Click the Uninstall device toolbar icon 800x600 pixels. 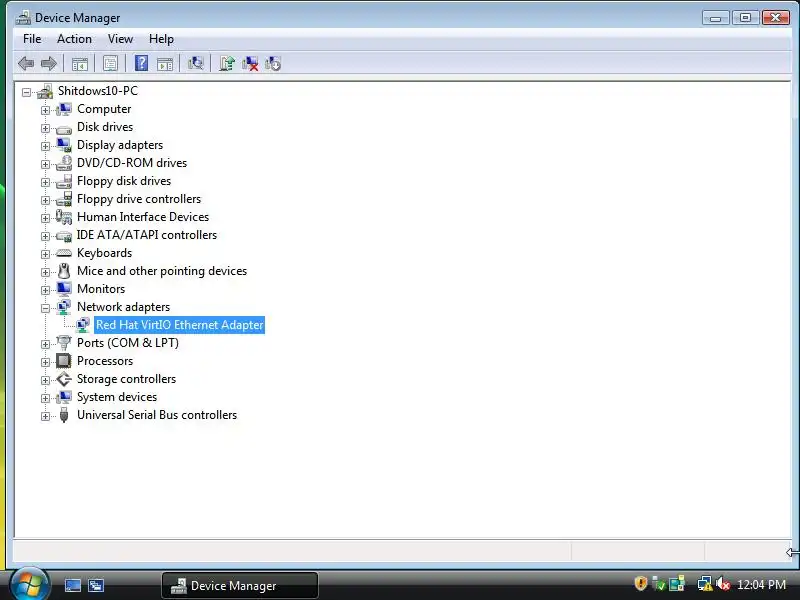(250, 63)
